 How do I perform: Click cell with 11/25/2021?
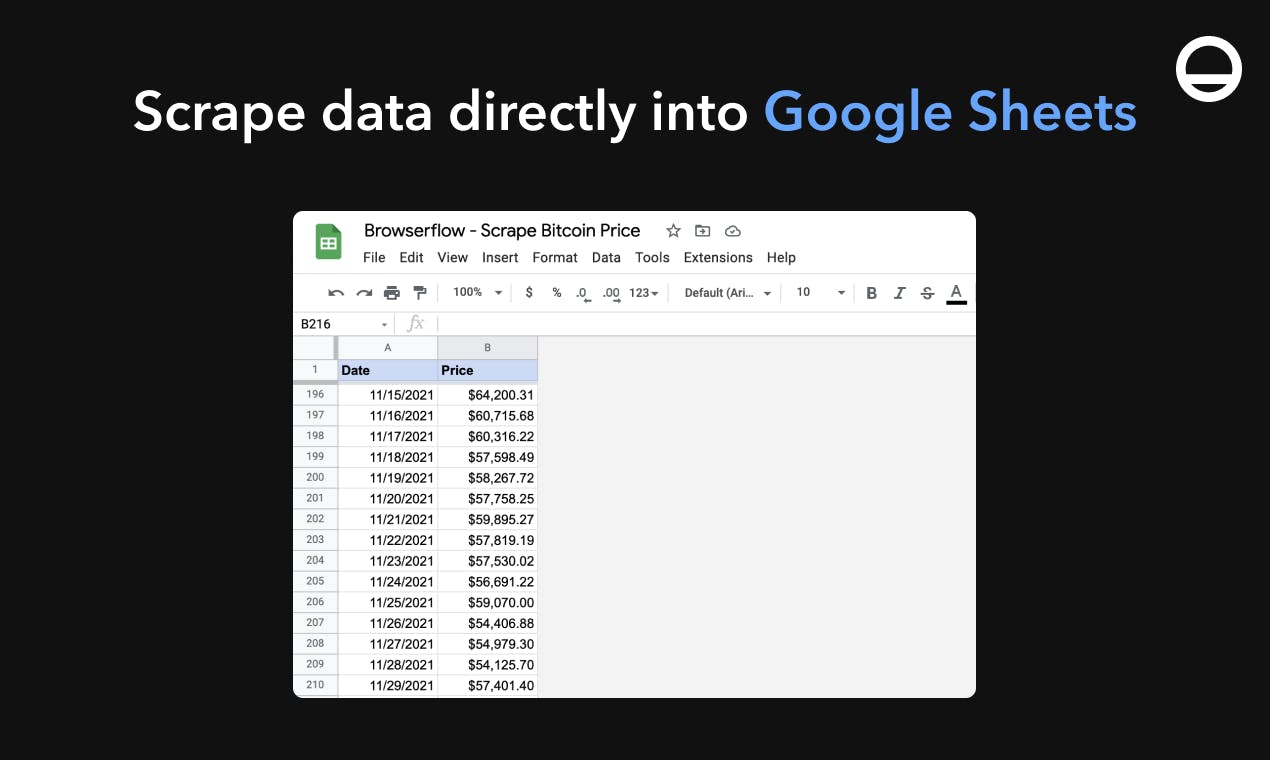(388, 602)
